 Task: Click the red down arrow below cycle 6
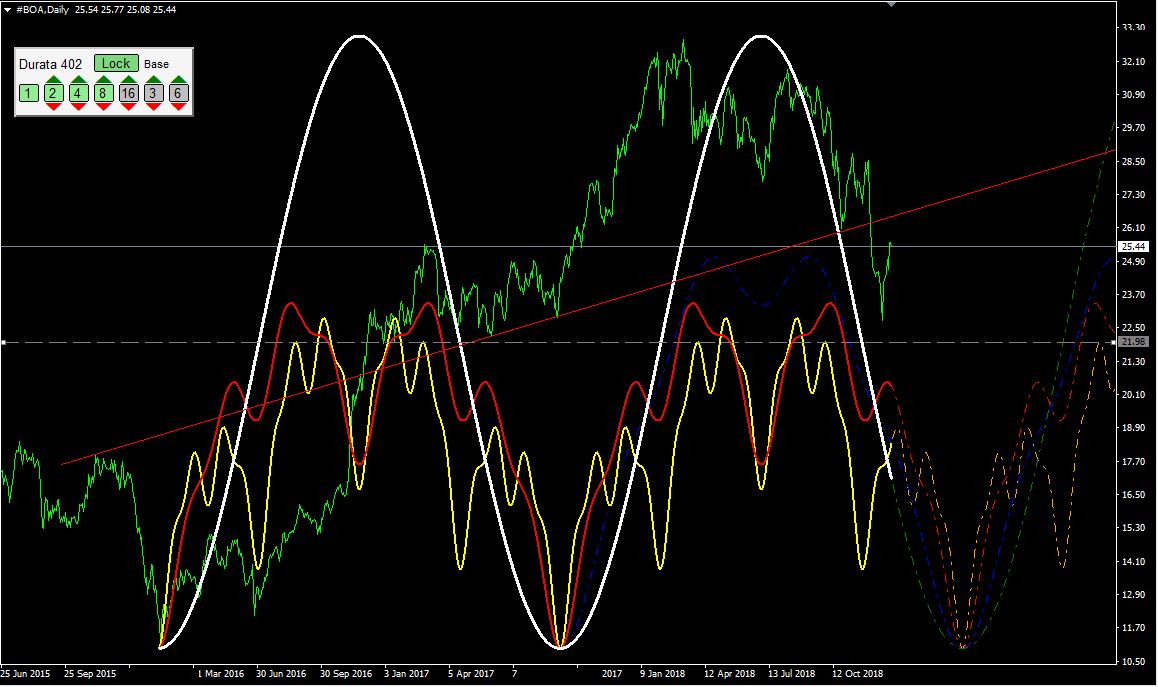tap(178, 106)
